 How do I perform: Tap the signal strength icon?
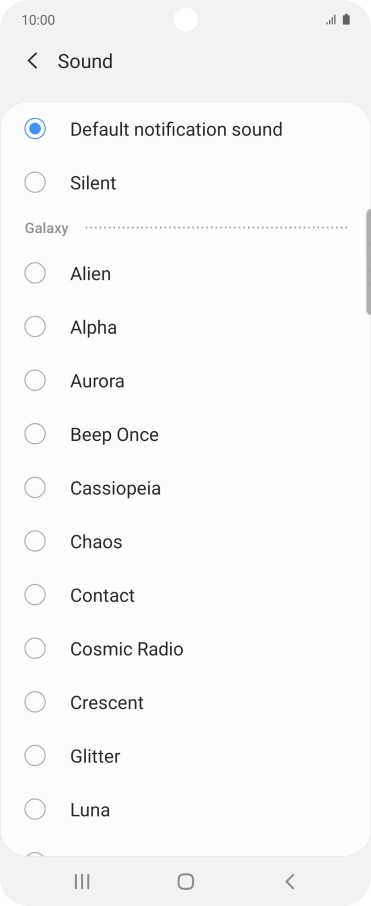pos(331,20)
